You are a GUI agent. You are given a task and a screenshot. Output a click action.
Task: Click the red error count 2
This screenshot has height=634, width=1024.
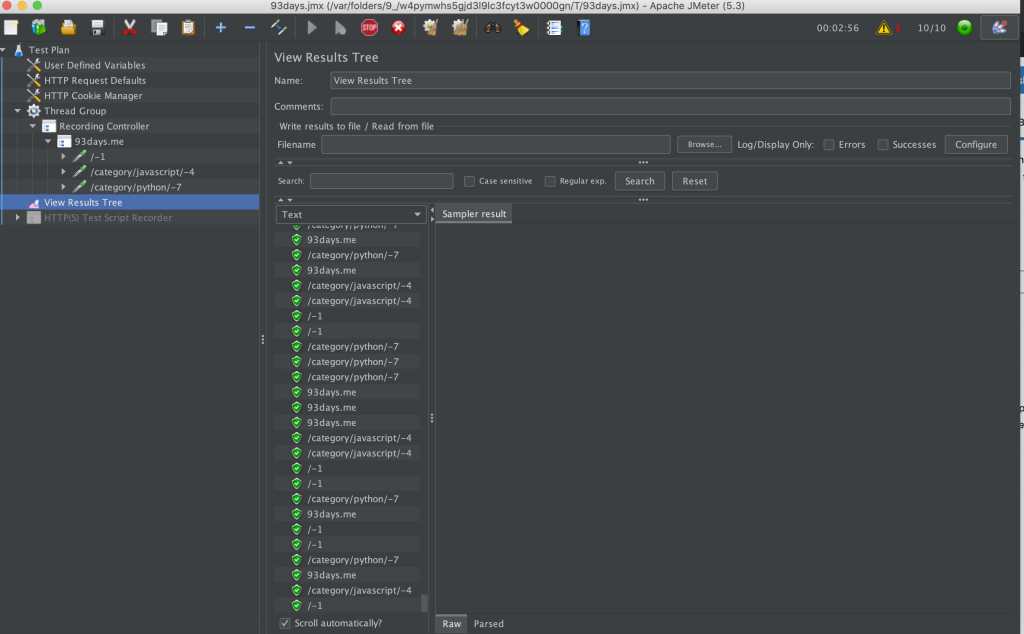pos(898,27)
